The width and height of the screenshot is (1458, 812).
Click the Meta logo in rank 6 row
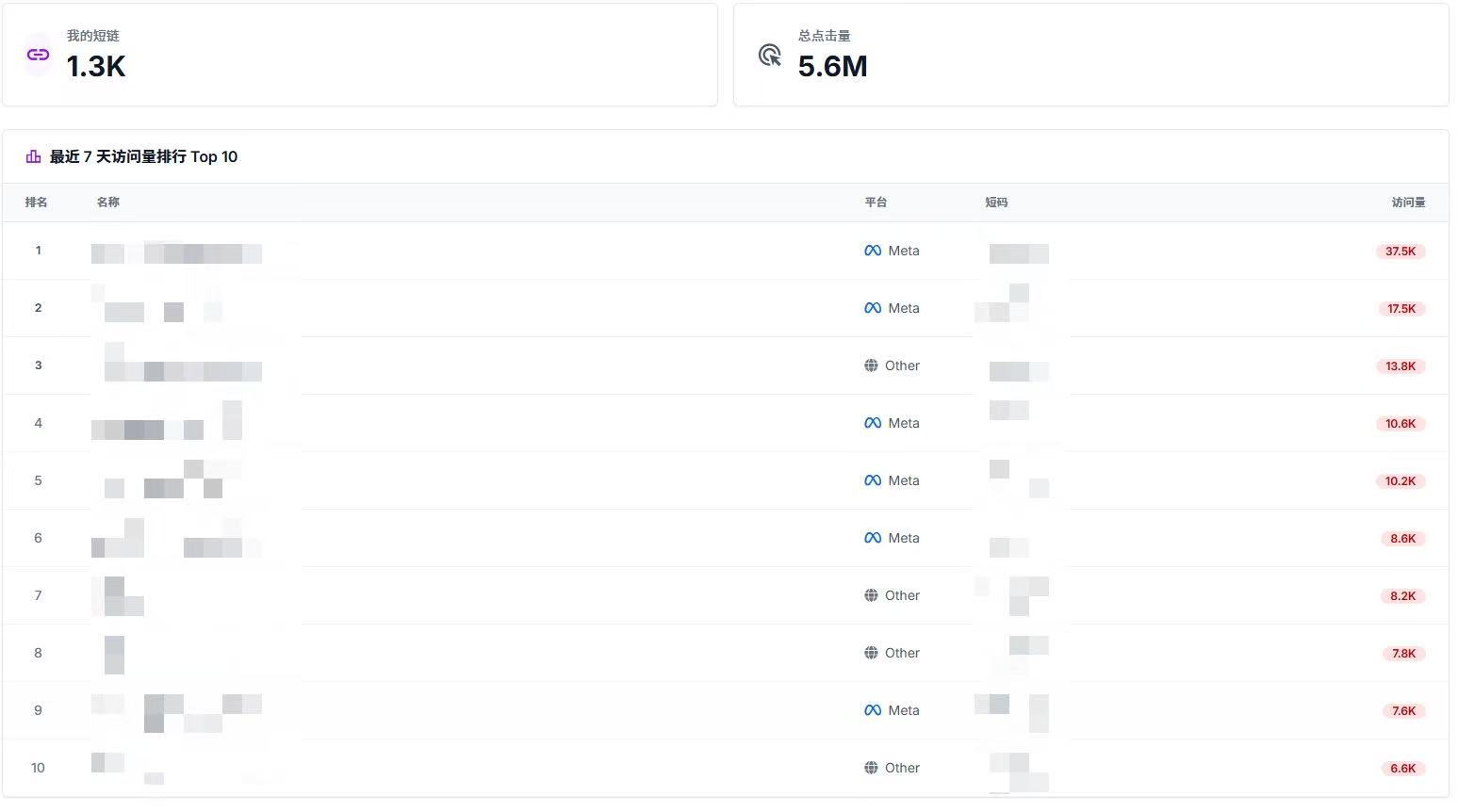873,538
